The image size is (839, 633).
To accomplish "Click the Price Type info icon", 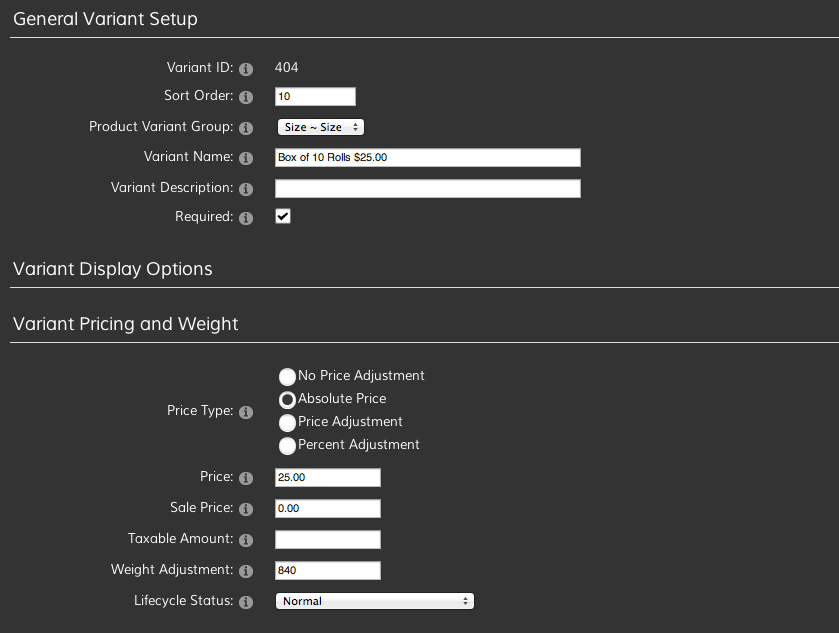I will (x=246, y=412).
